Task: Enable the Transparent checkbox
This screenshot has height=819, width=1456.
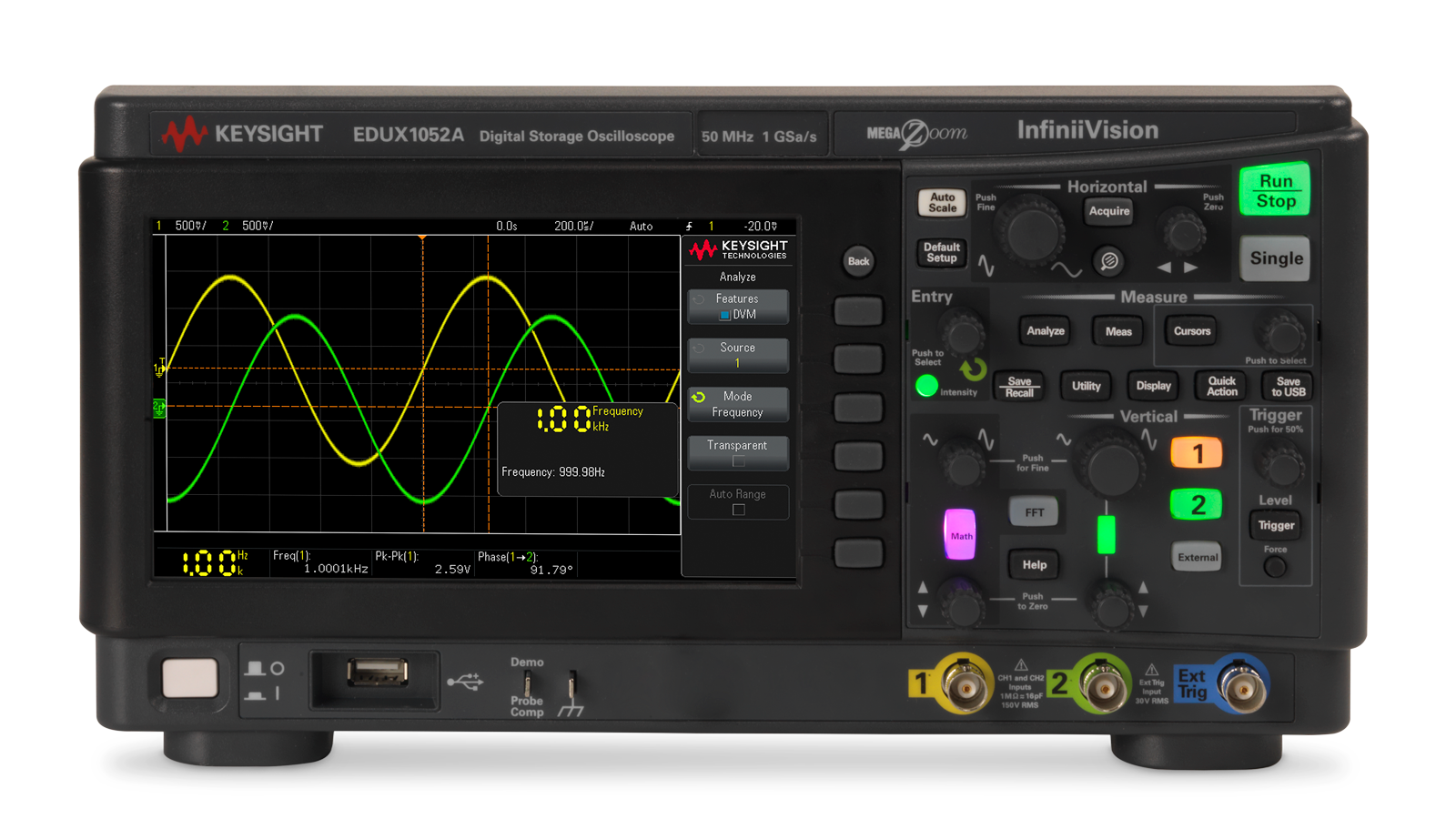Action: (738, 461)
